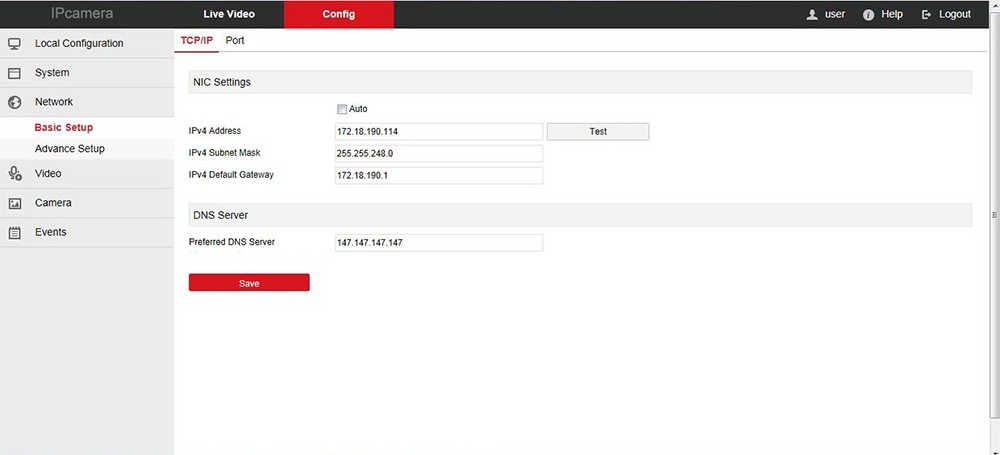
Task: Click the Test button
Action: 598,132
